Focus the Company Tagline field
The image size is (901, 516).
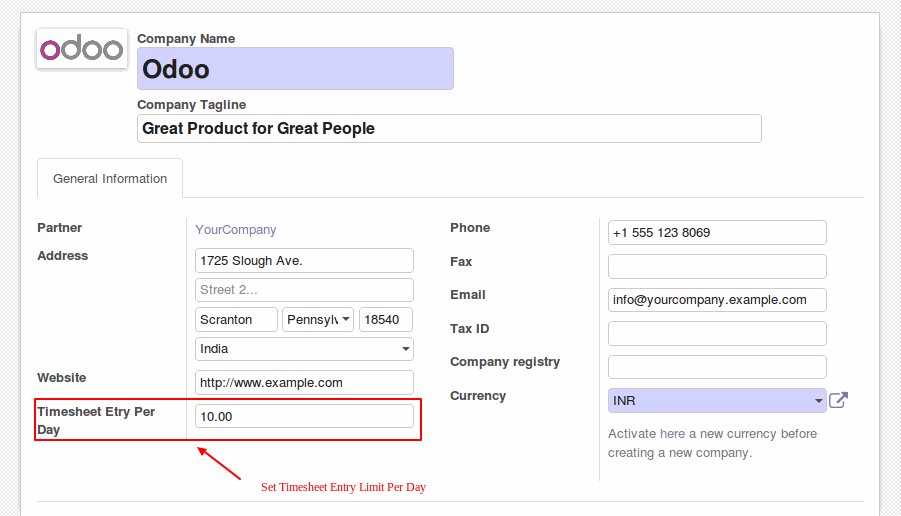coord(449,129)
